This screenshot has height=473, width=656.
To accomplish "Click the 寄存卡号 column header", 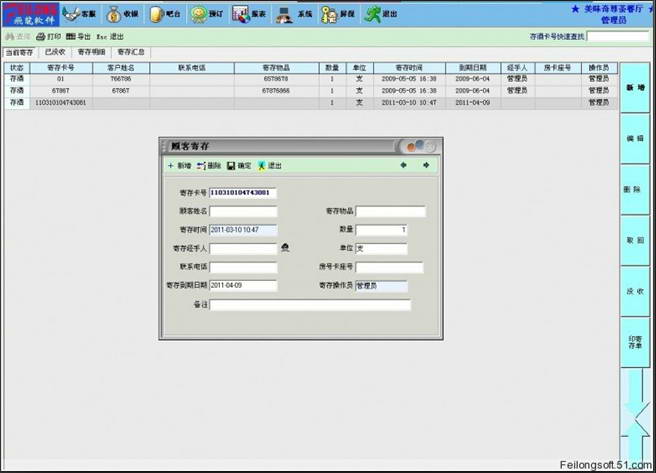I will pyautogui.click(x=61, y=68).
